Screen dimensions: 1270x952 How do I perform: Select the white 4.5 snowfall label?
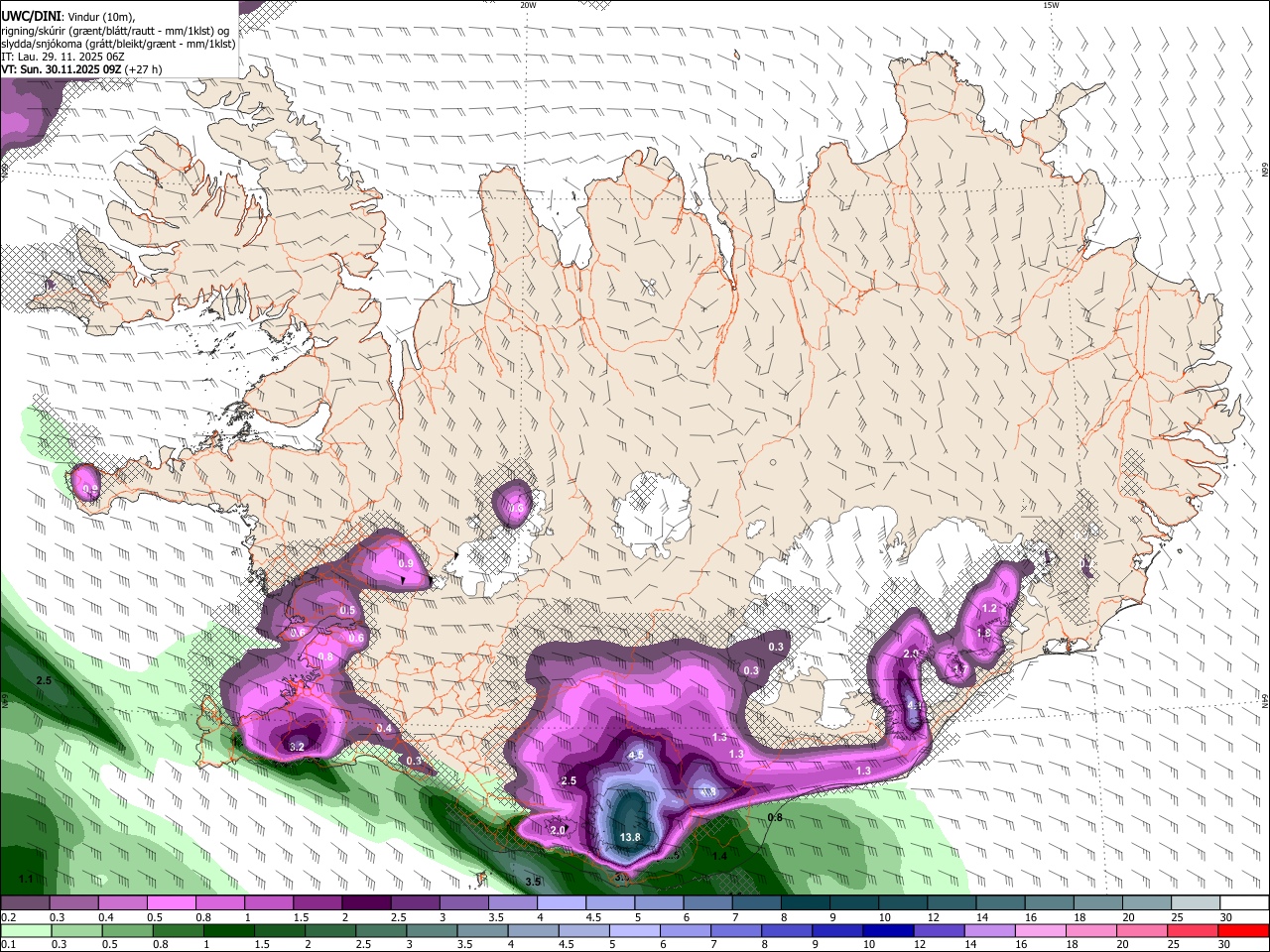click(x=636, y=755)
